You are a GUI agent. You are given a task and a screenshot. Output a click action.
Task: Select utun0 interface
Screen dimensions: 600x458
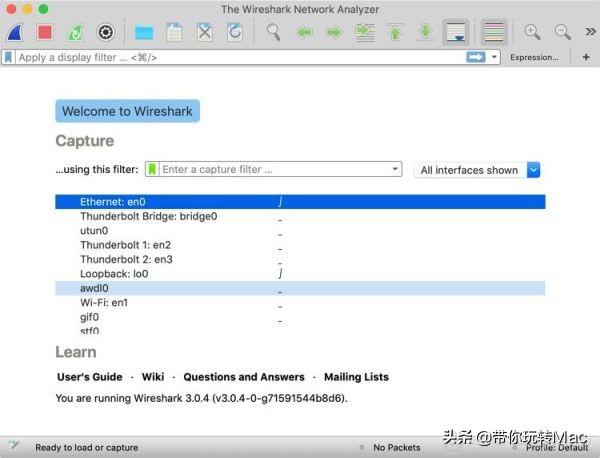[300, 231]
